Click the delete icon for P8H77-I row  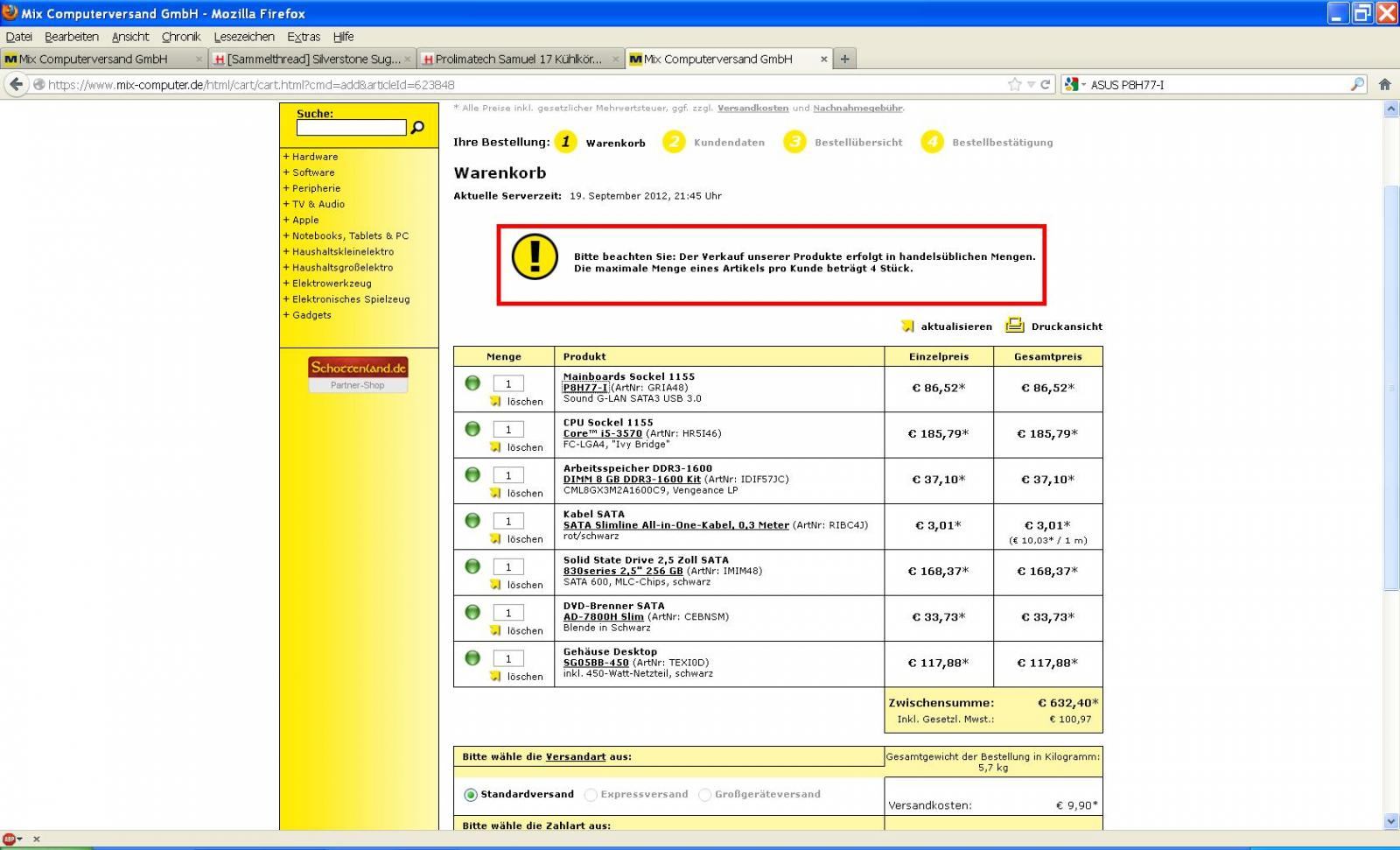point(495,401)
